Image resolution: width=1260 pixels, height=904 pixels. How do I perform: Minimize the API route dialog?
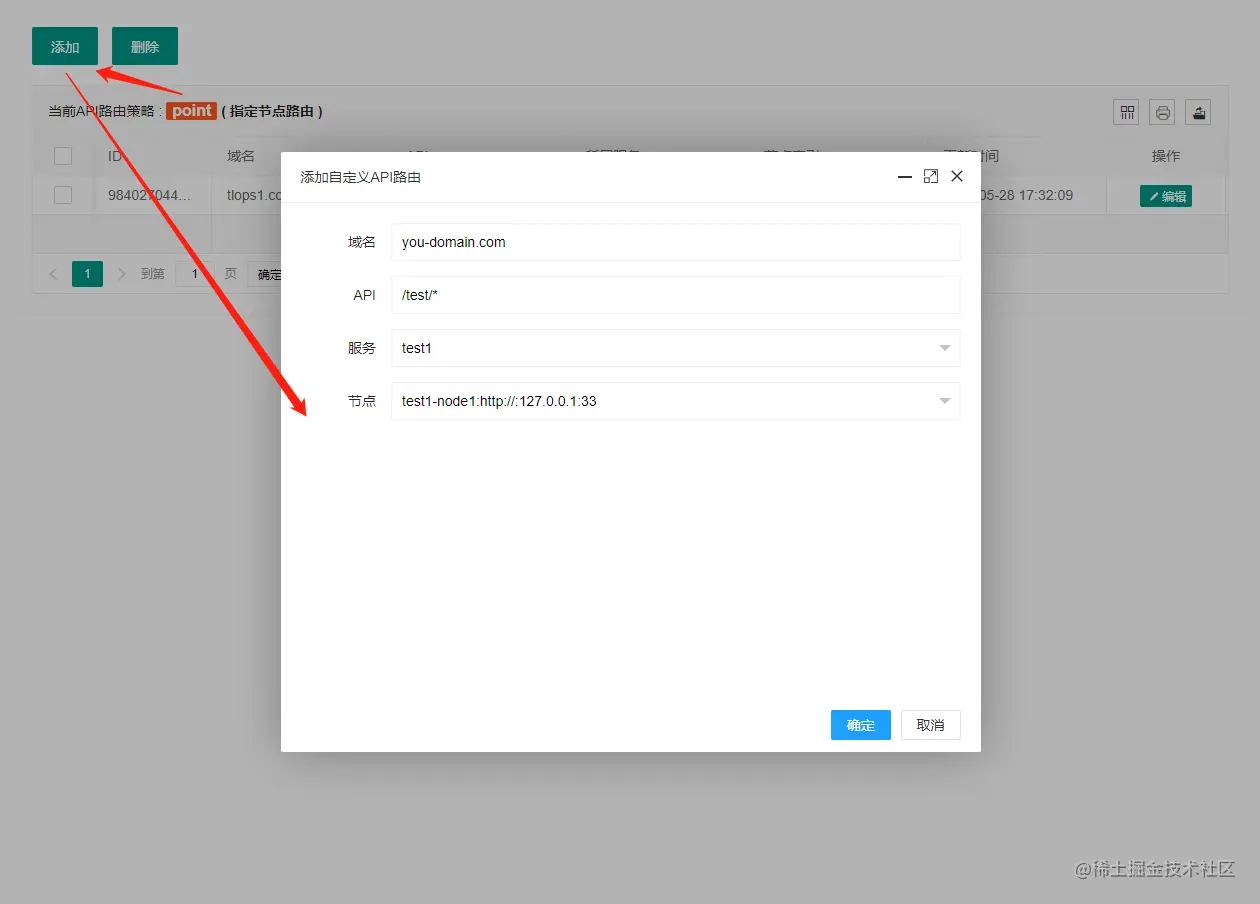[x=905, y=176]
